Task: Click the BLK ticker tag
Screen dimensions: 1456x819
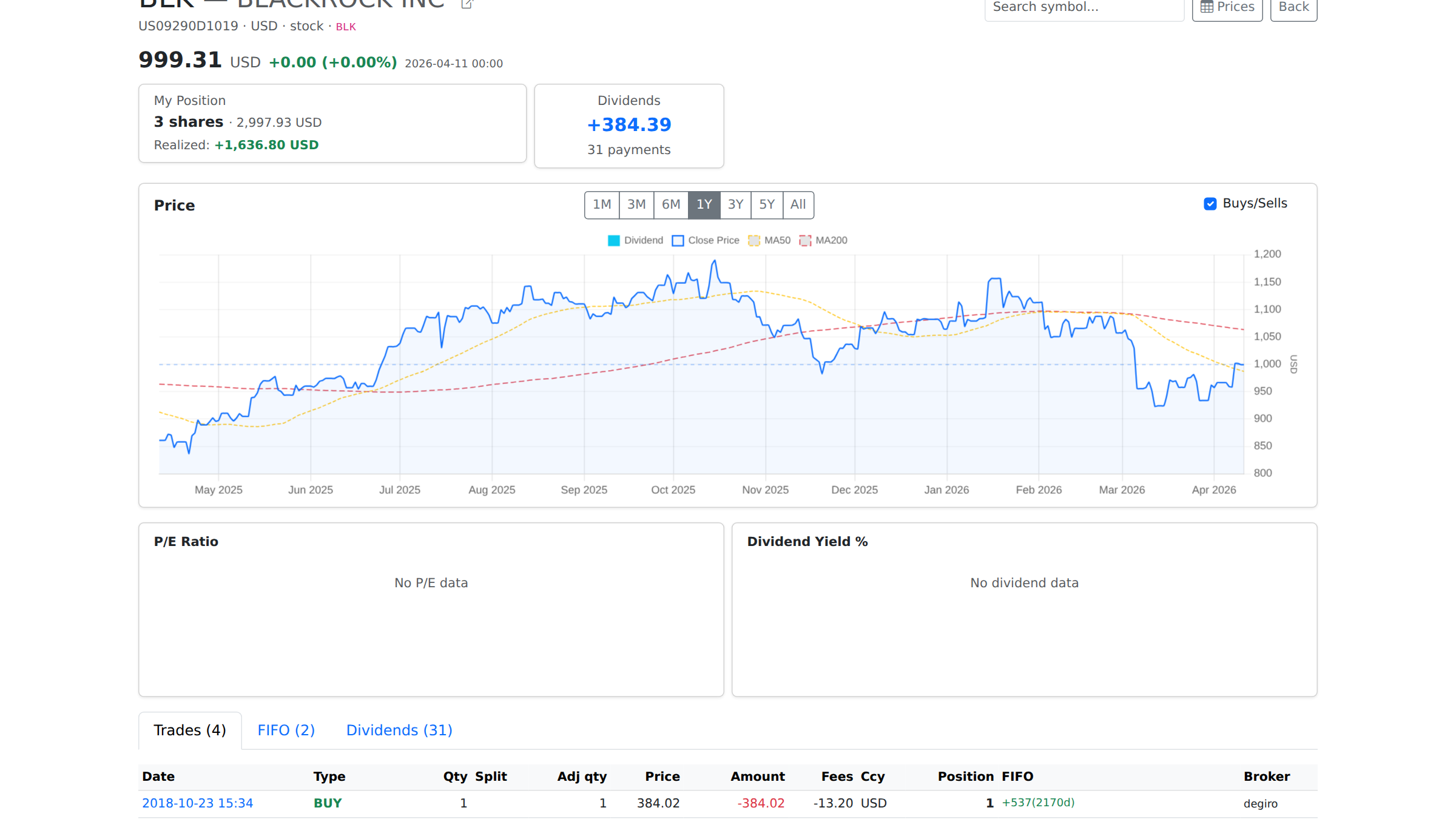Action: pyautogui.click(x=346, y=27)
